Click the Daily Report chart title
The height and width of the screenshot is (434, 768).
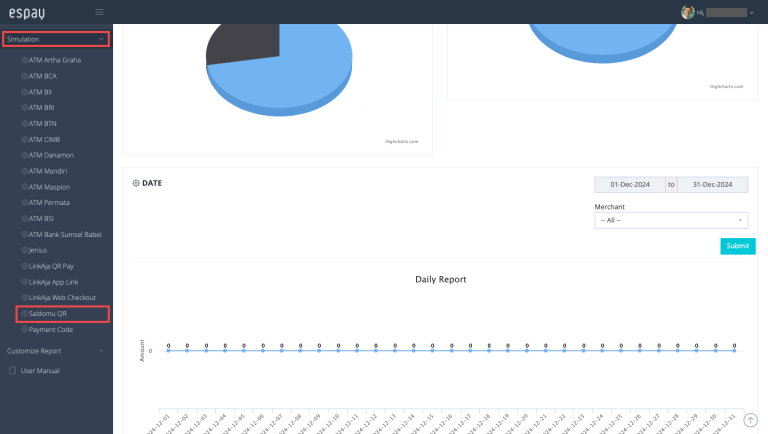pos(441,280)
